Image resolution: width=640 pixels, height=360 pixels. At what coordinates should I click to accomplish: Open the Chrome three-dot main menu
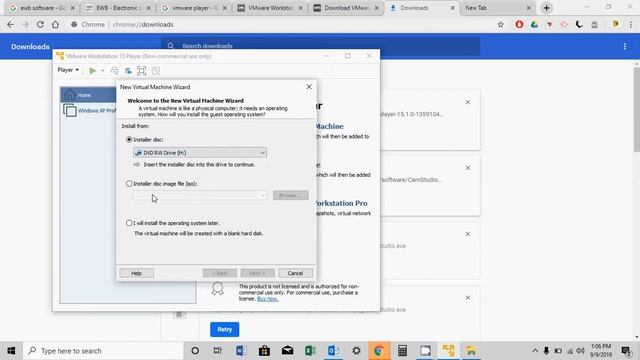point(631,24)
